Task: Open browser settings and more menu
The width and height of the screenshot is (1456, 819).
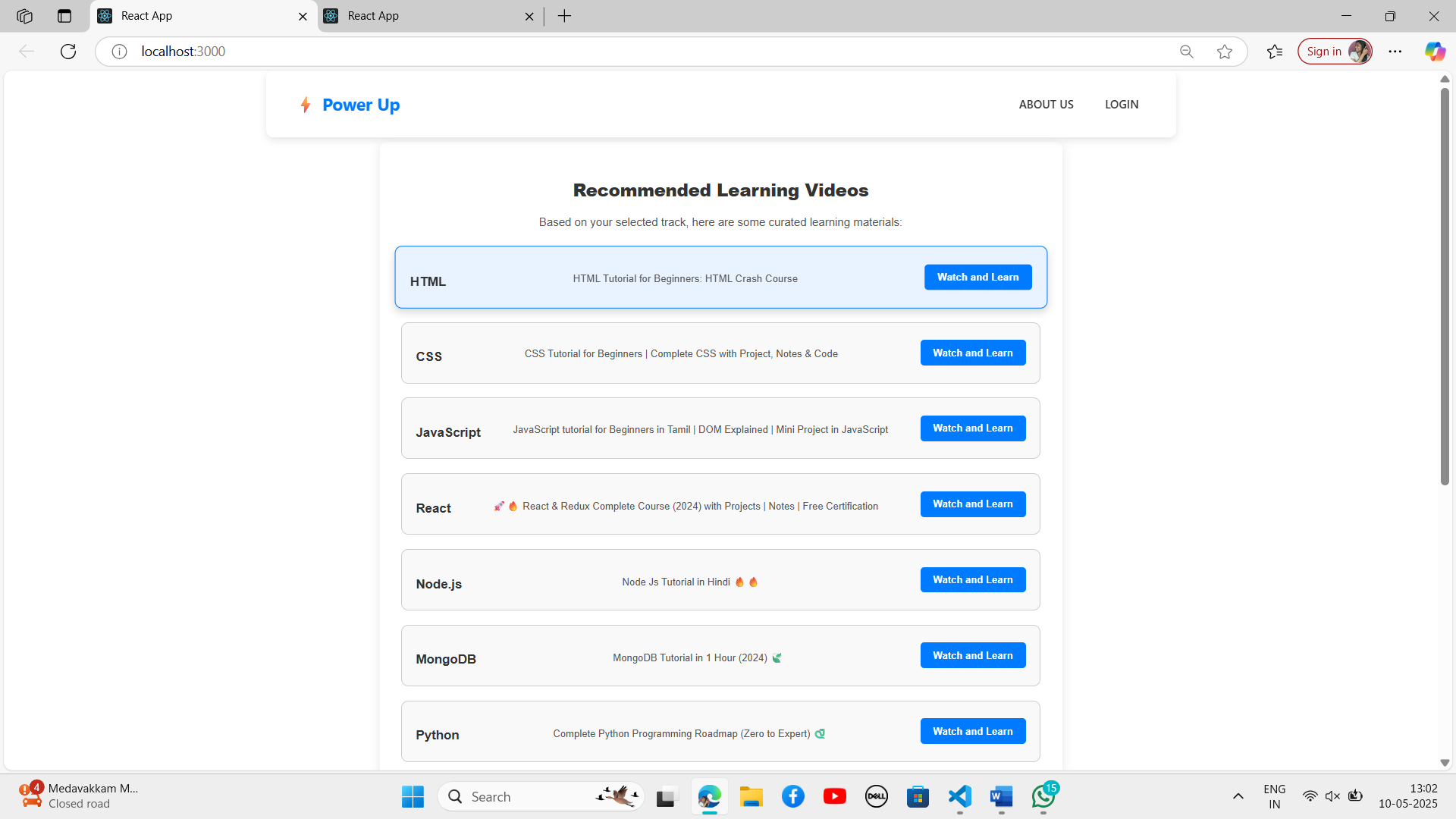Action: coord(1395,52)
